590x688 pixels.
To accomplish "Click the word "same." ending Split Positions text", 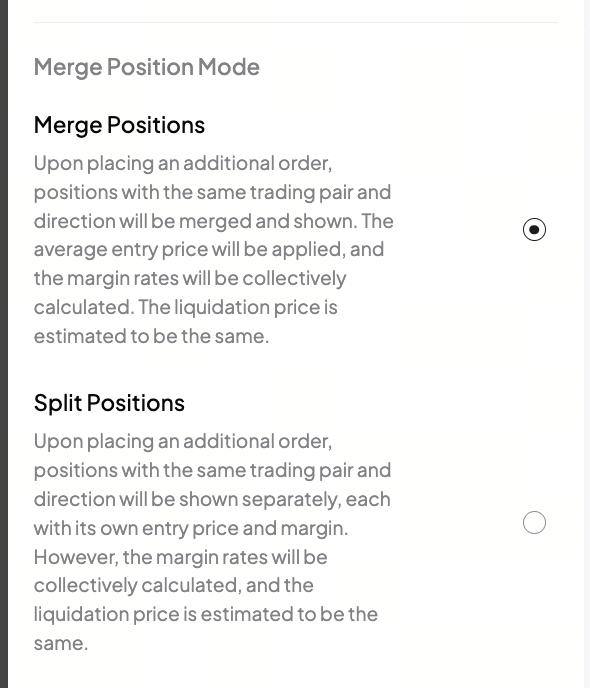I will (x=61, y=644).
